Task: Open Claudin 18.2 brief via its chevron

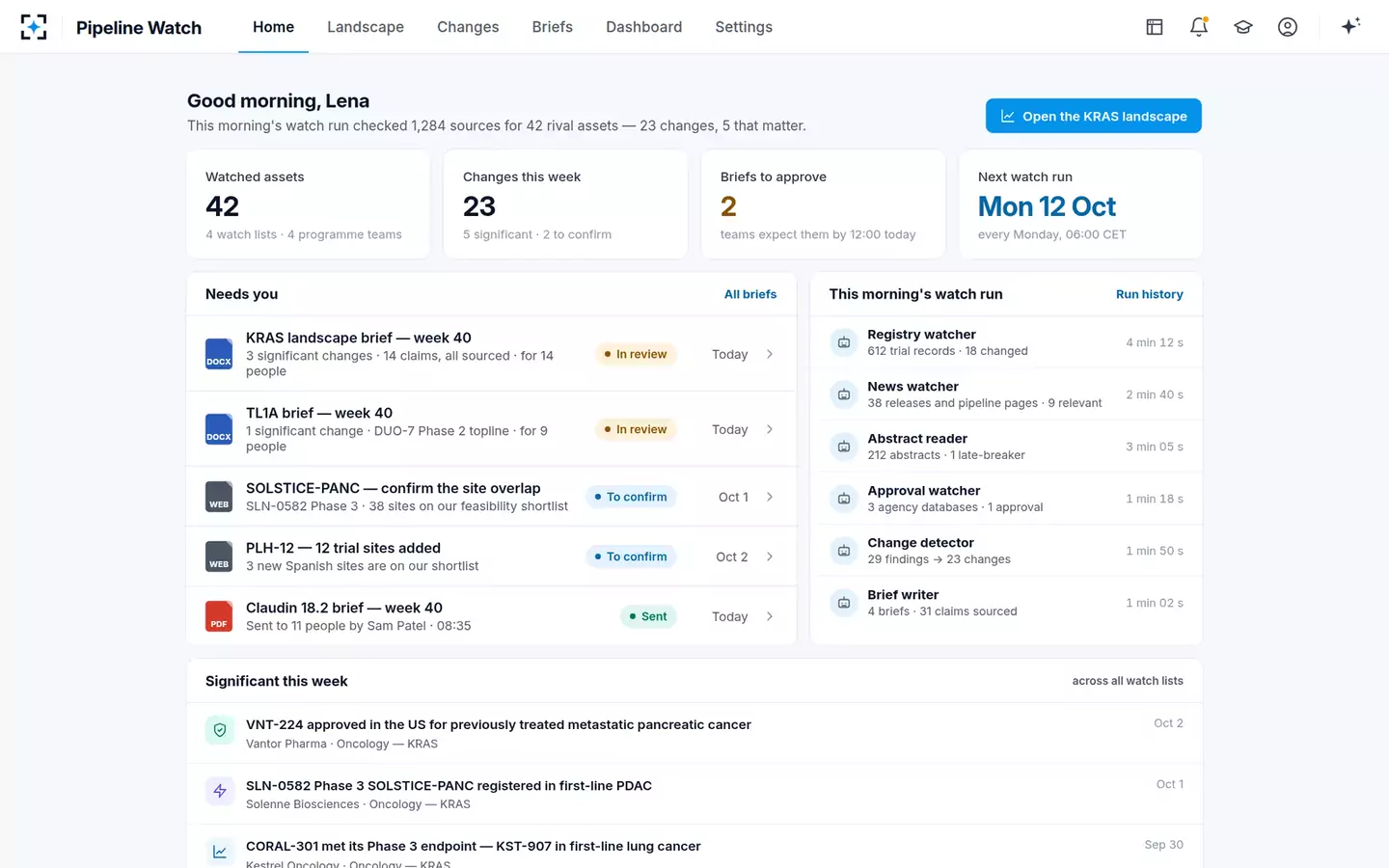Action: click(770, 616)
